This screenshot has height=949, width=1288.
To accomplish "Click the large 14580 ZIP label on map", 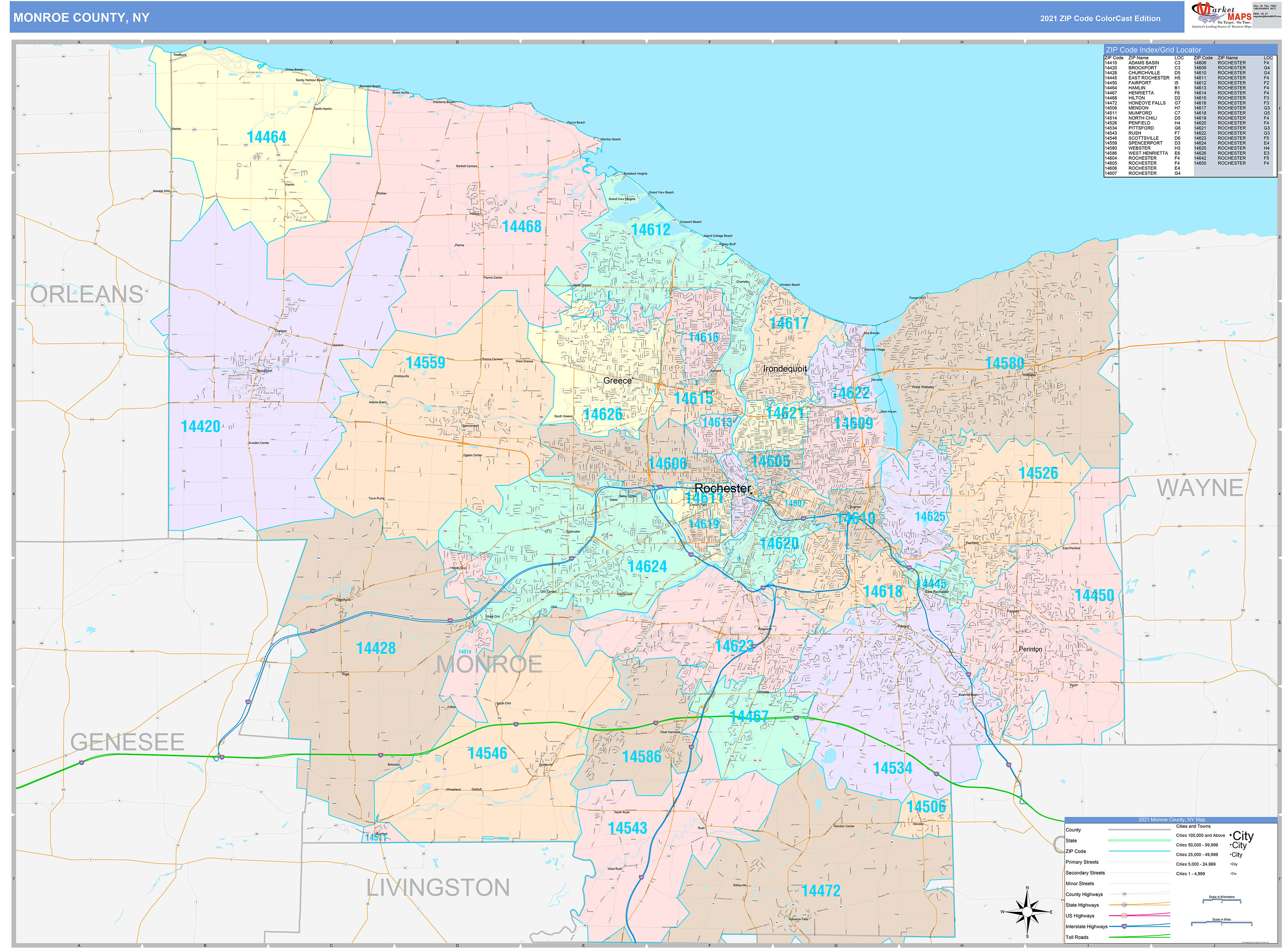I will tap(1004, 363).
